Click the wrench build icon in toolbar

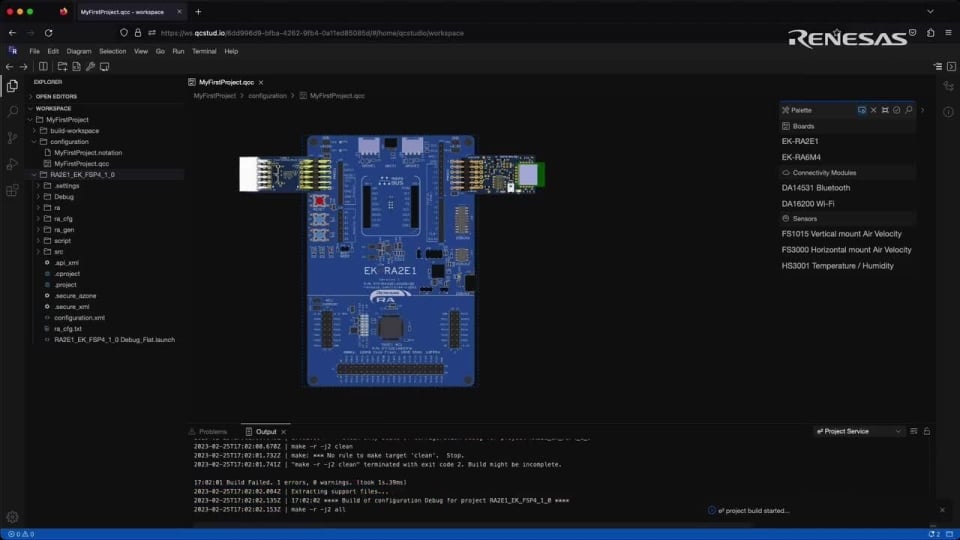tap(90, 67)
